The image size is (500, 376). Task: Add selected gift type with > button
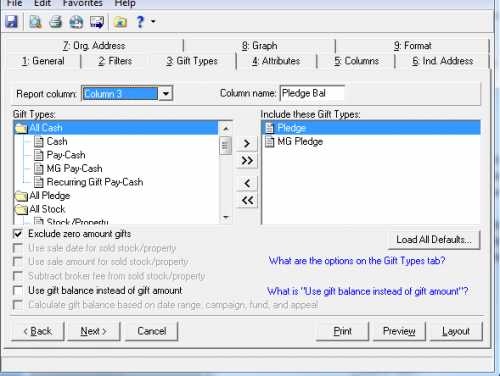(x=247, y=144)
